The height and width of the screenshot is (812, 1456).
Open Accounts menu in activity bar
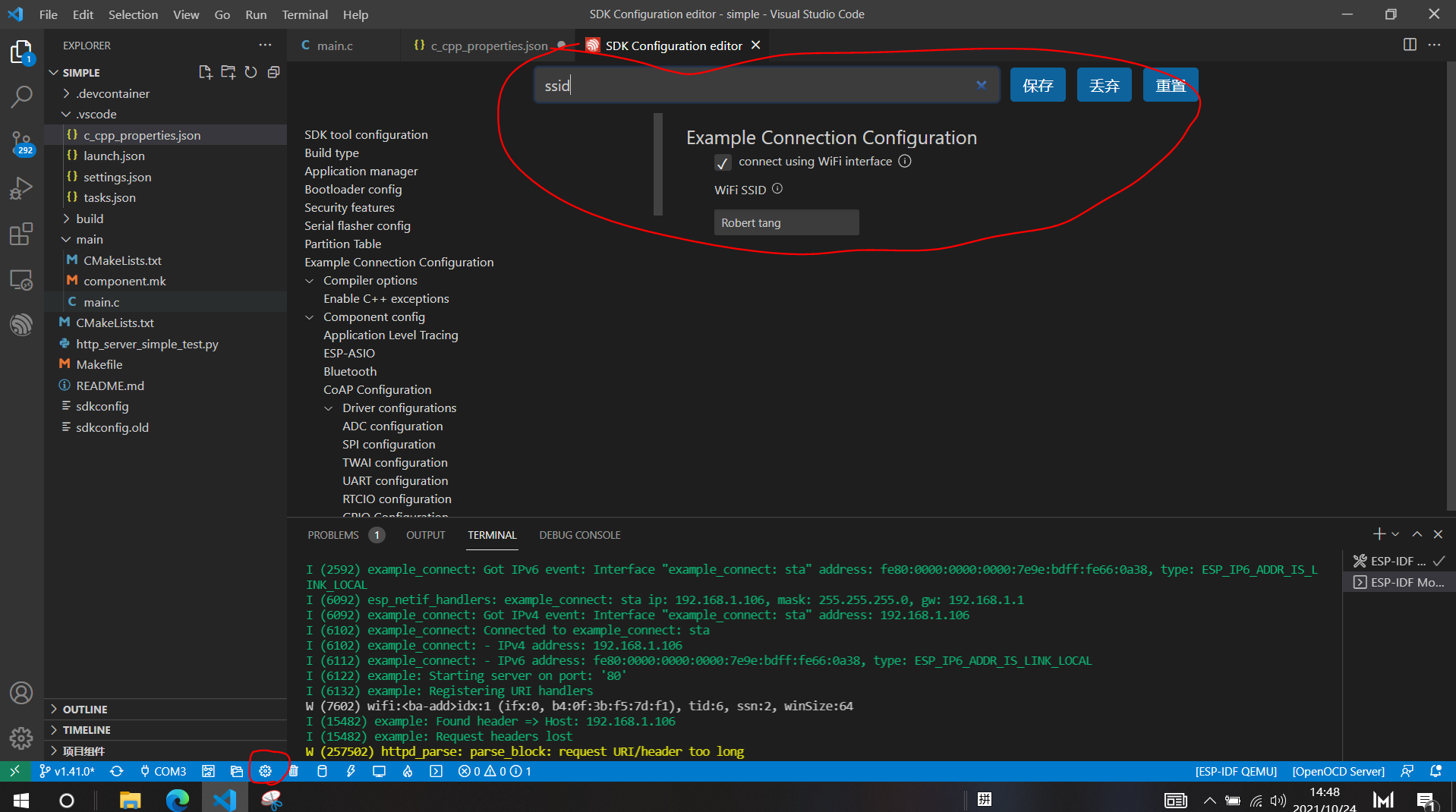21,693
